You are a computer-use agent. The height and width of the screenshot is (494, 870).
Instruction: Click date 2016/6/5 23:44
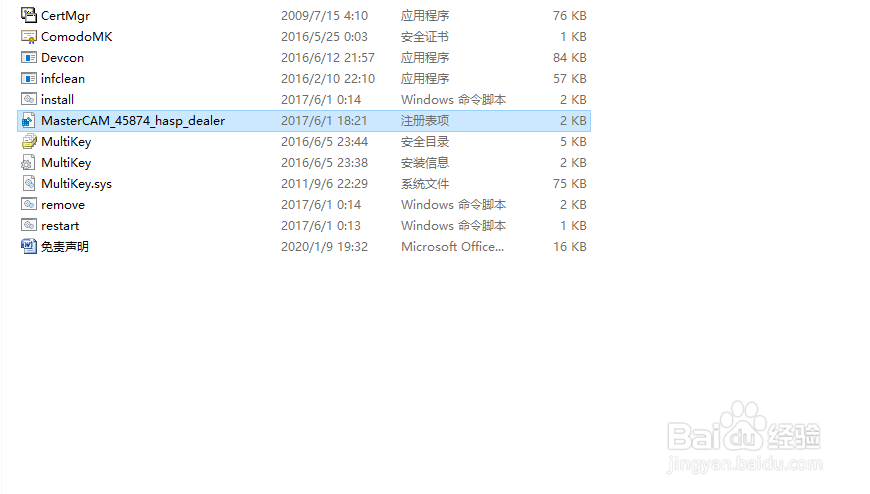point(324,142)
